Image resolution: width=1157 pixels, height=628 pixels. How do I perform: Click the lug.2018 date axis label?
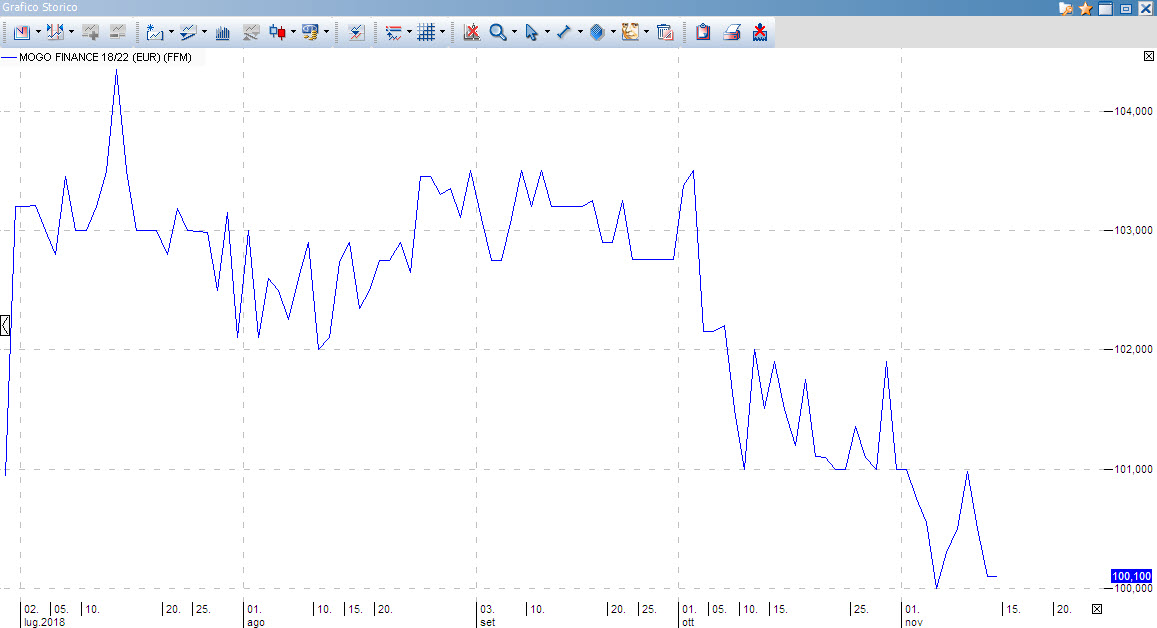click(44, 622)
